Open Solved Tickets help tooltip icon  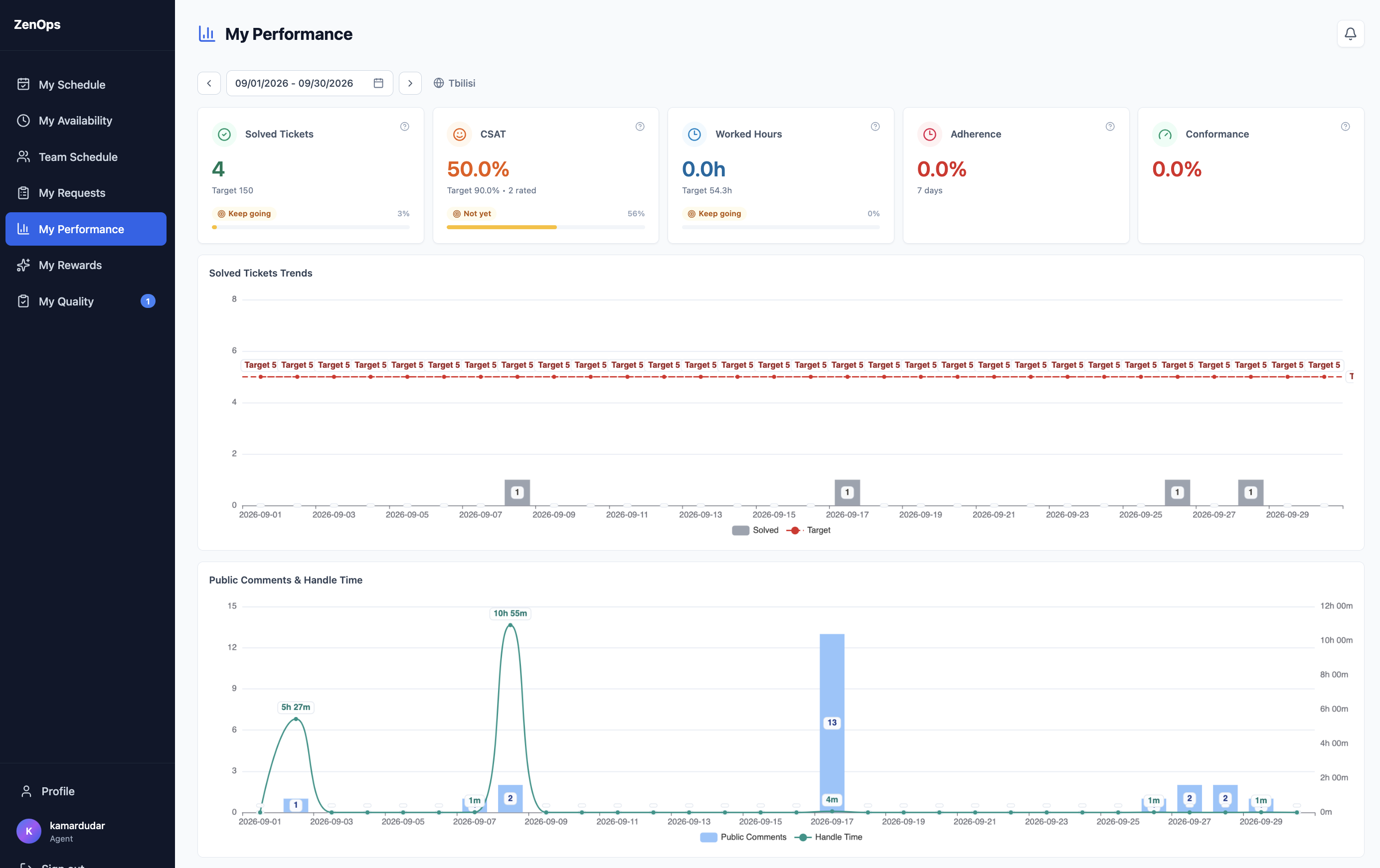[x=405, y=127]
